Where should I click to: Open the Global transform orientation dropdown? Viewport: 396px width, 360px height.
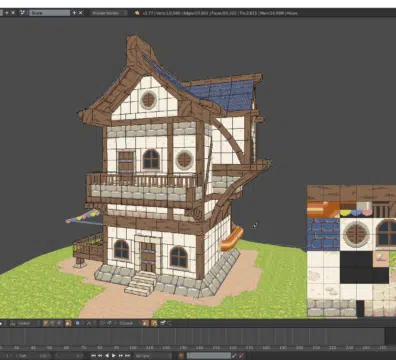click(25, 323)
